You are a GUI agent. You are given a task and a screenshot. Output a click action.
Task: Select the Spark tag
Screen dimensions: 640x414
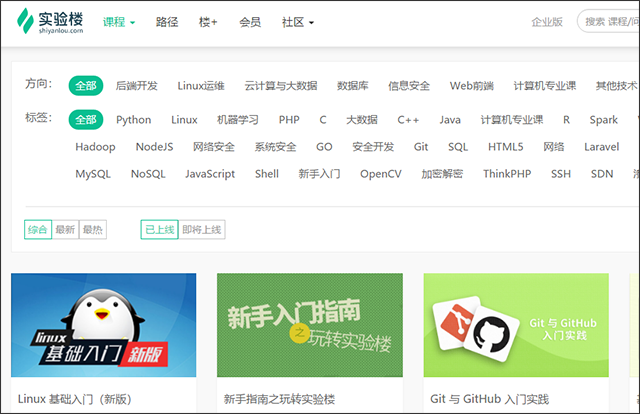point(603,120)
